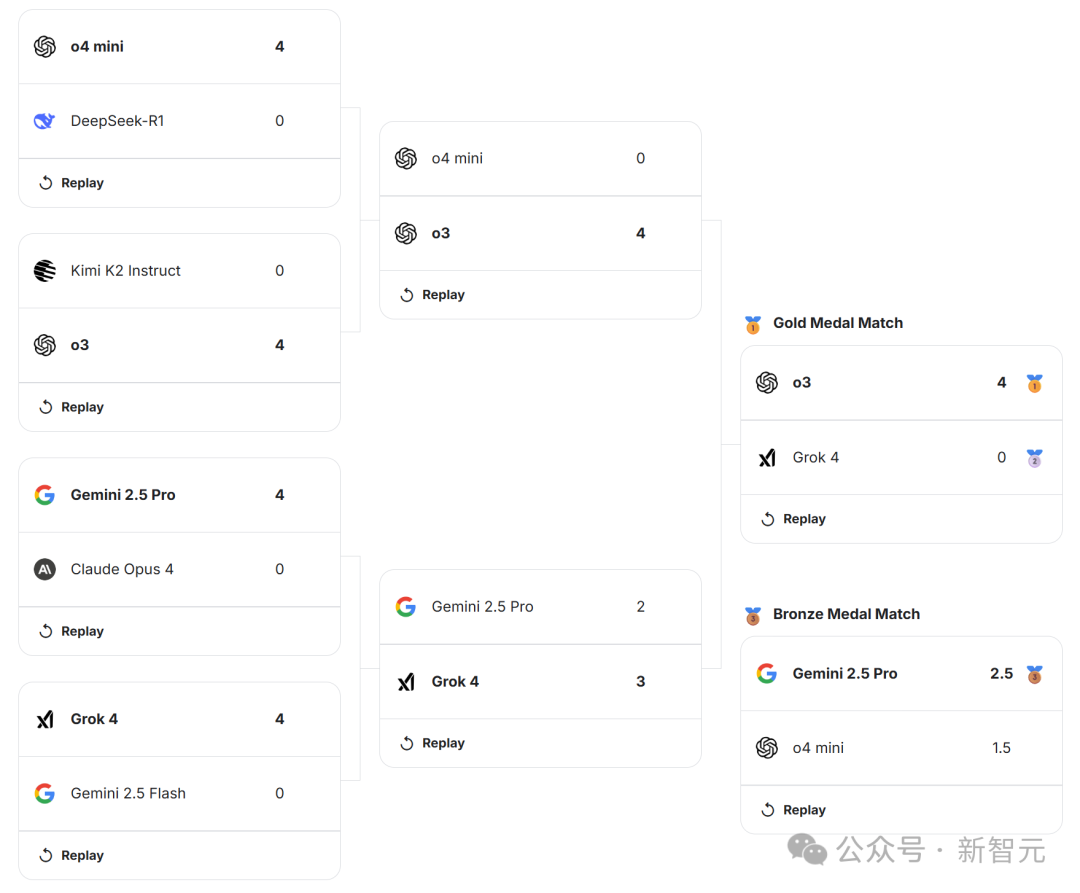This screenshot has height=893, width=1080.
Task: Replay the Gold Medal Match
Action: point(793,519)
